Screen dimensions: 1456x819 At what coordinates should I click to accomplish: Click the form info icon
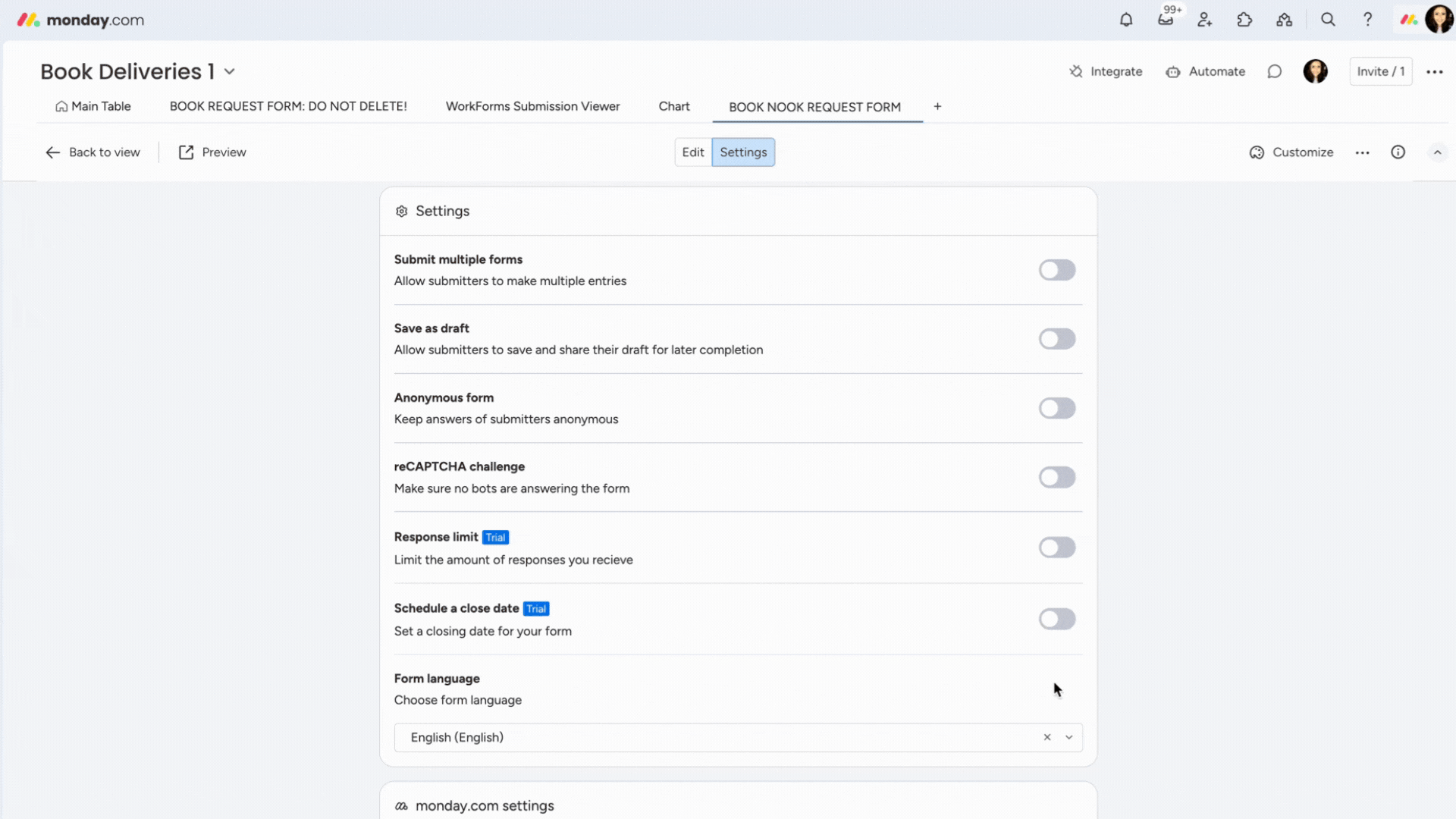pos(1398,152)
